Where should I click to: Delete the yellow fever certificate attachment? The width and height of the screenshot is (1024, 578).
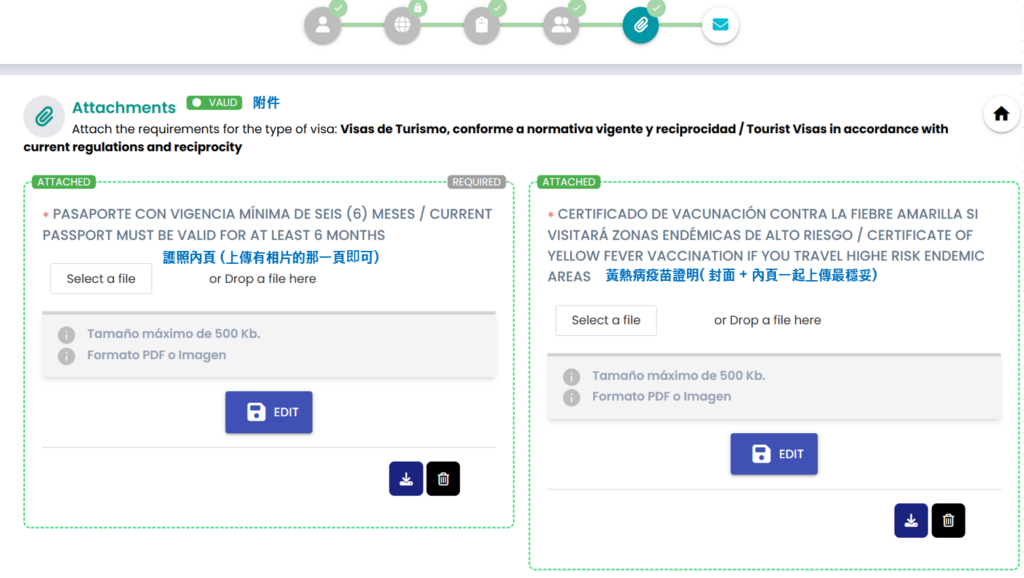pyautogui.click(x=948, y=521)
